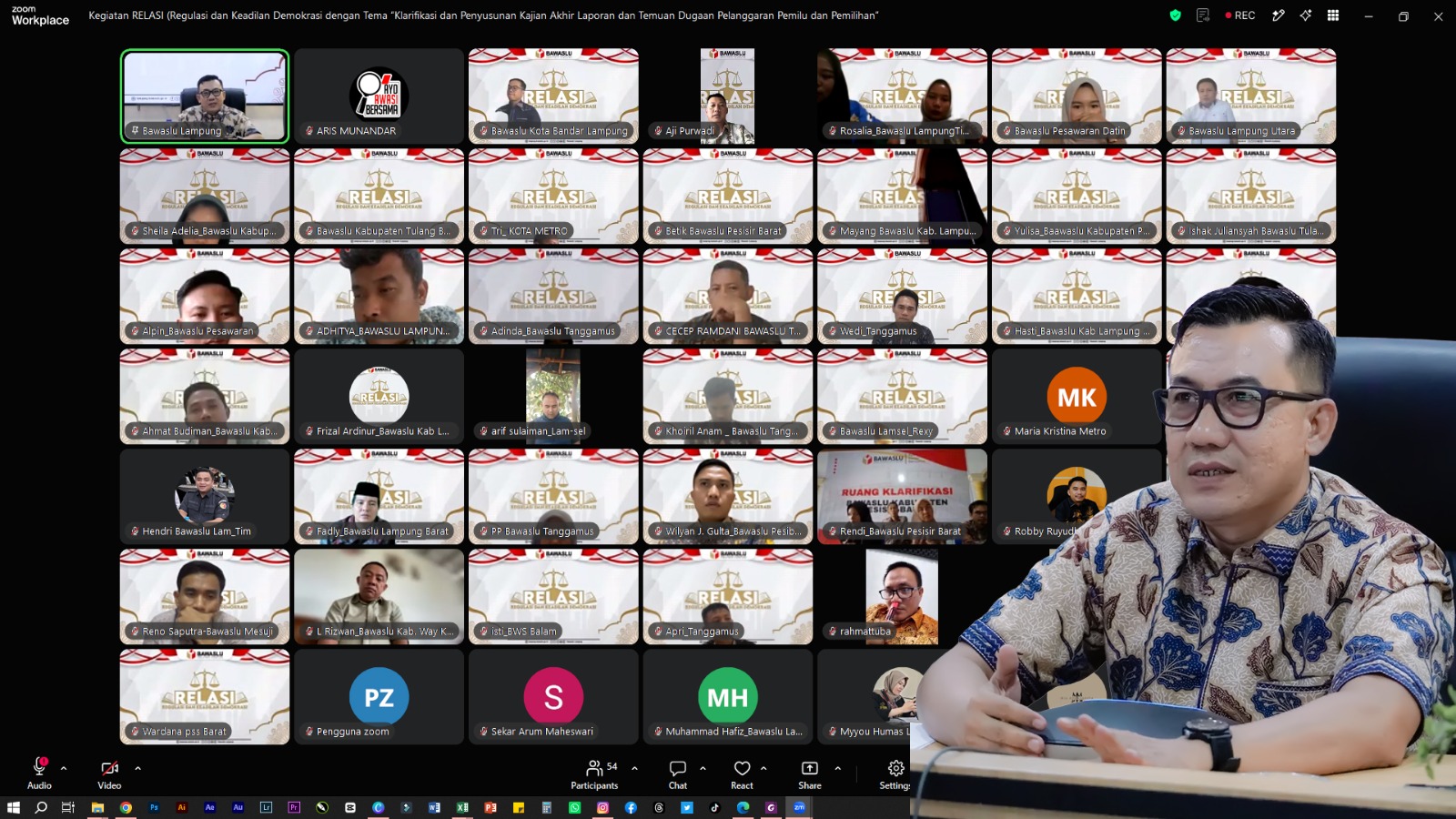Expand the options arrow next to Chat
Viewport: 1456px width, 819px height.
point(703,768)
